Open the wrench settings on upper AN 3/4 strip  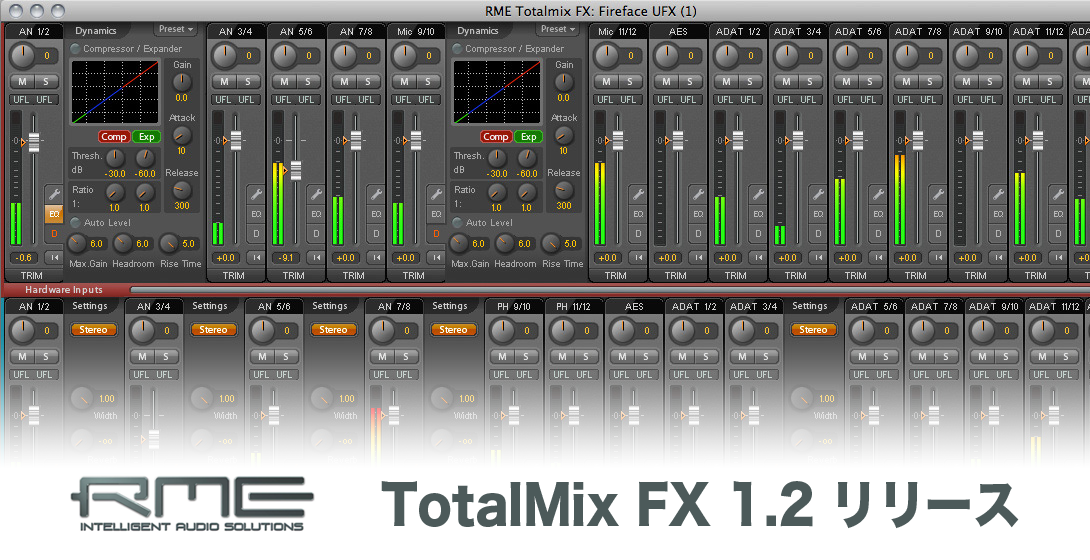point(256,194)
